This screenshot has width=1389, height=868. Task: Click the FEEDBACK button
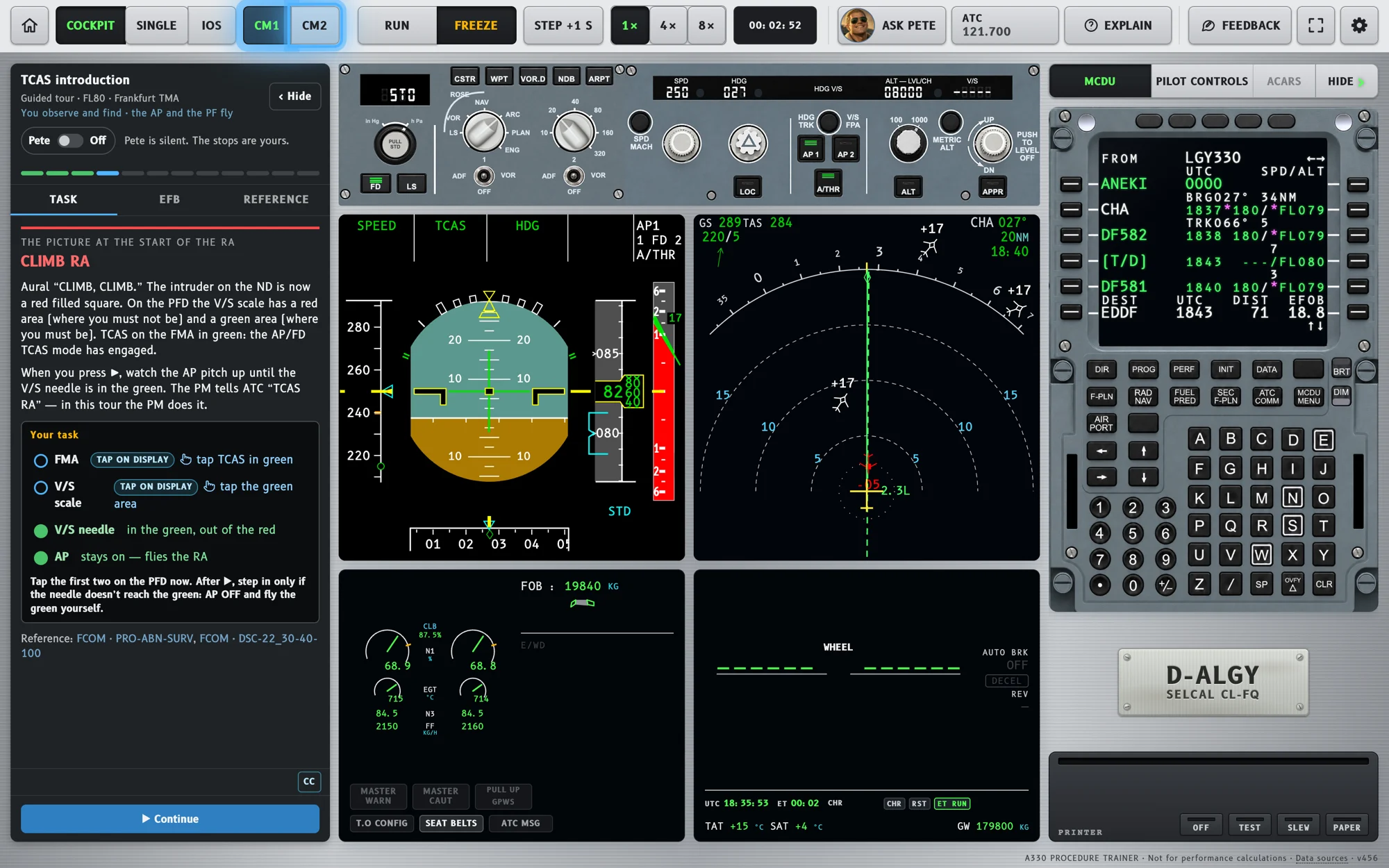pos(1240,26)
